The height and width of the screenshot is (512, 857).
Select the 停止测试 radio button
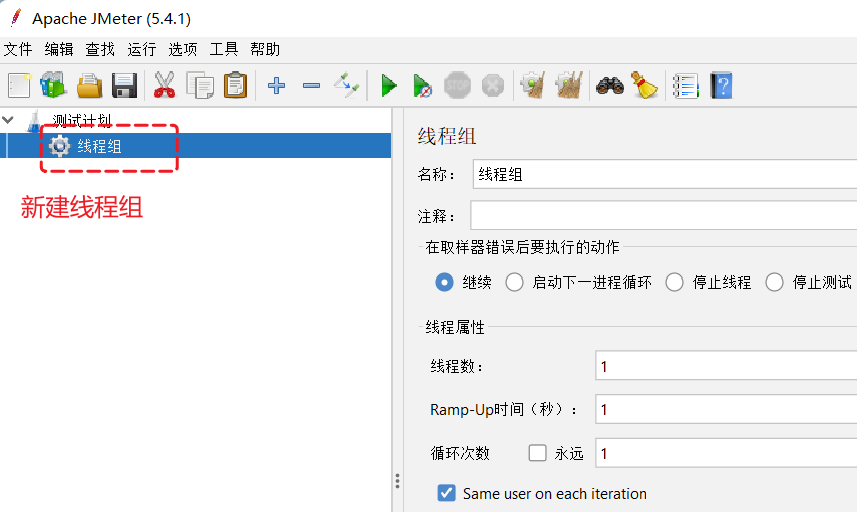pyautogui.click(x=774, y=283)
